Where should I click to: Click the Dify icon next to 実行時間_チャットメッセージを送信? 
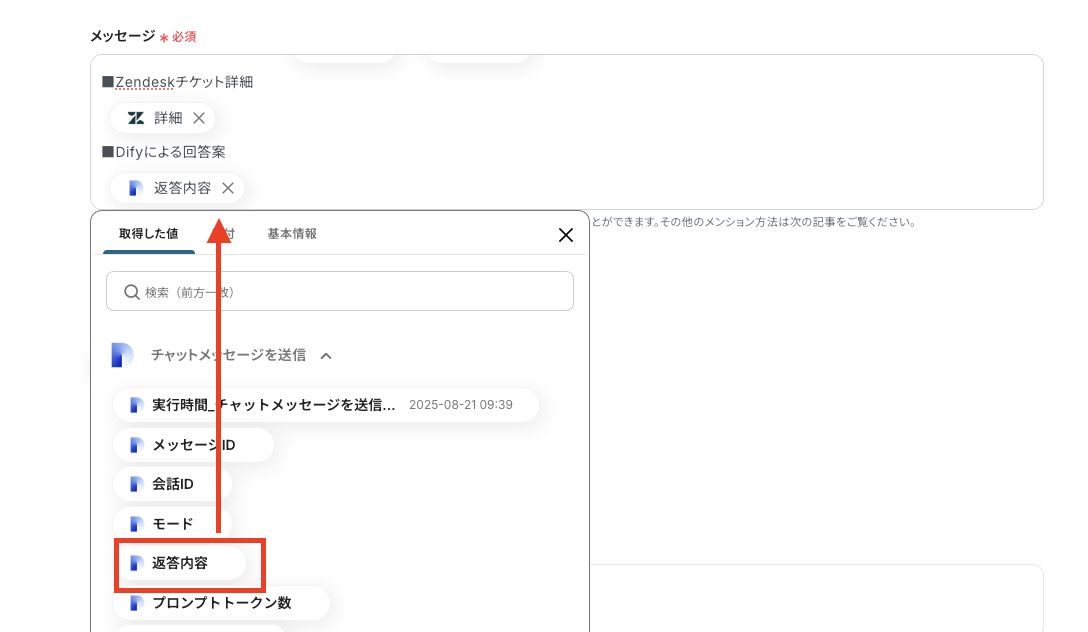tap(136, 405)
